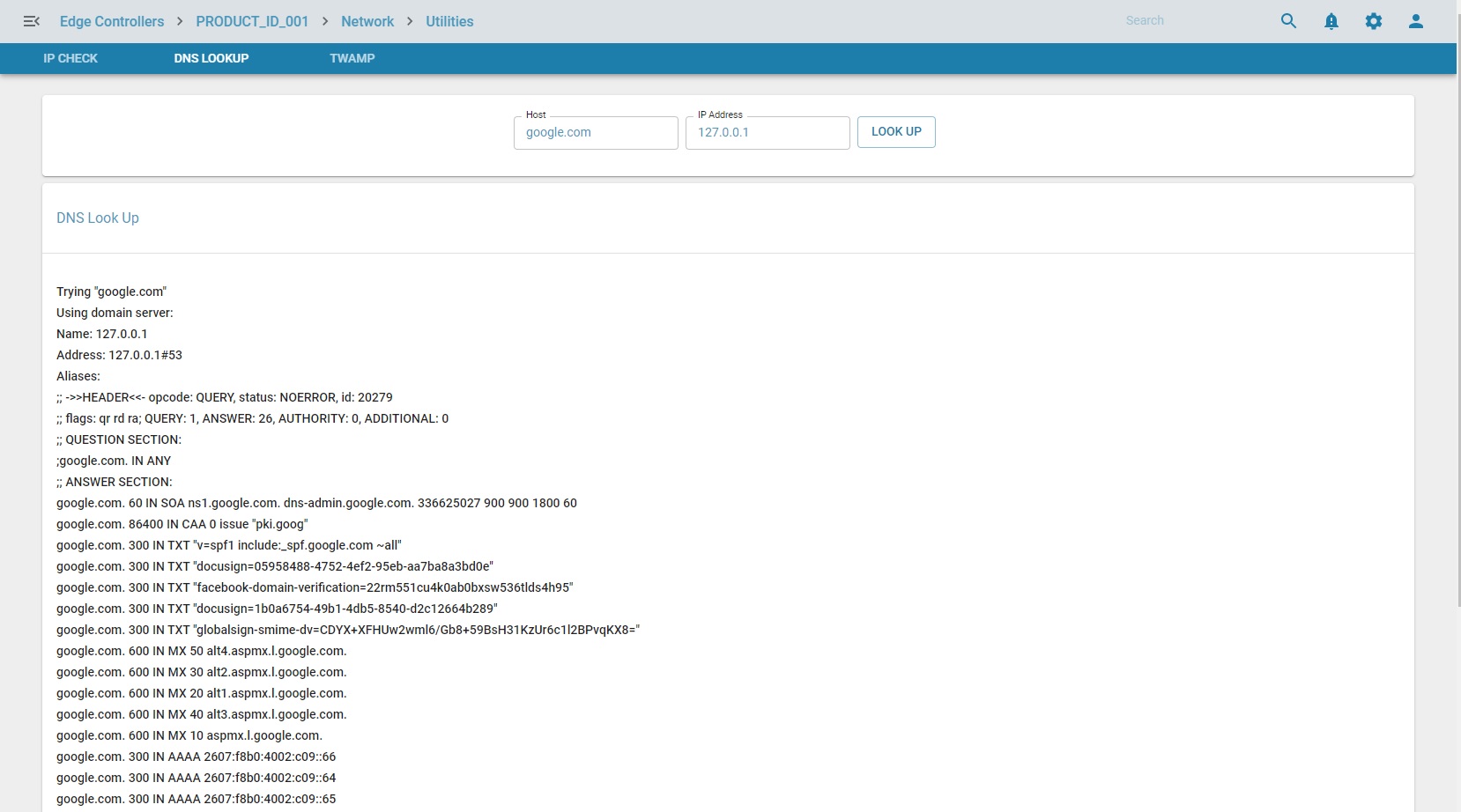Select the SOA record line for google.com
1461x812 pixels.
coord(316,503)
